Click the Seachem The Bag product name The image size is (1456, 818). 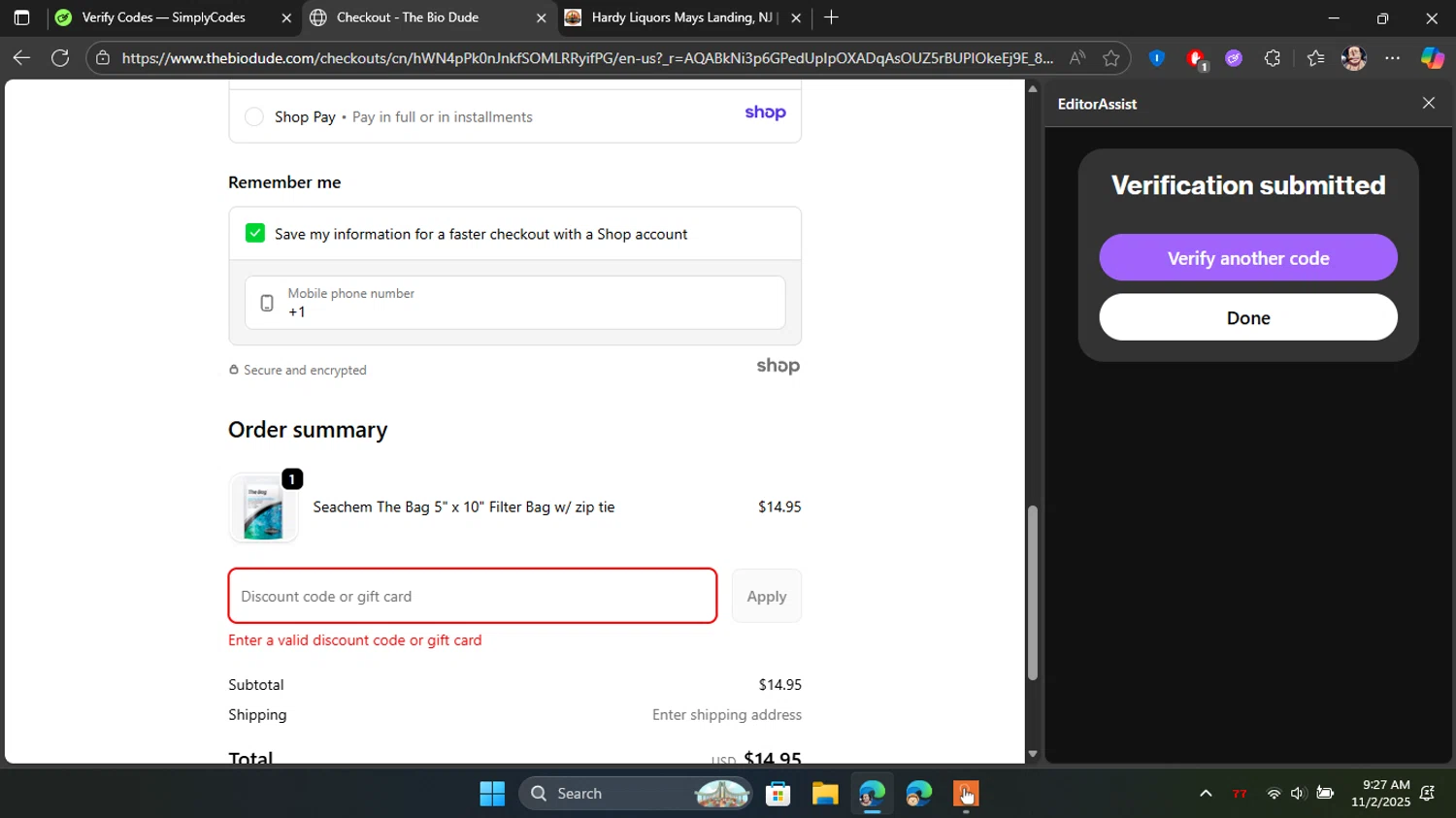coord(464,507)
